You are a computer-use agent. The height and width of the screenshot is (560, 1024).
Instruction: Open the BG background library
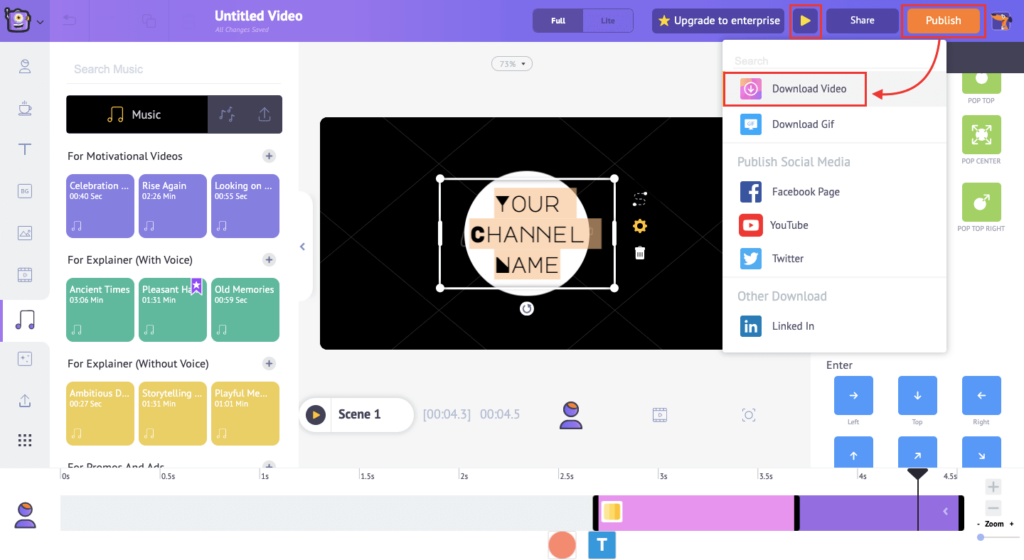25,191
